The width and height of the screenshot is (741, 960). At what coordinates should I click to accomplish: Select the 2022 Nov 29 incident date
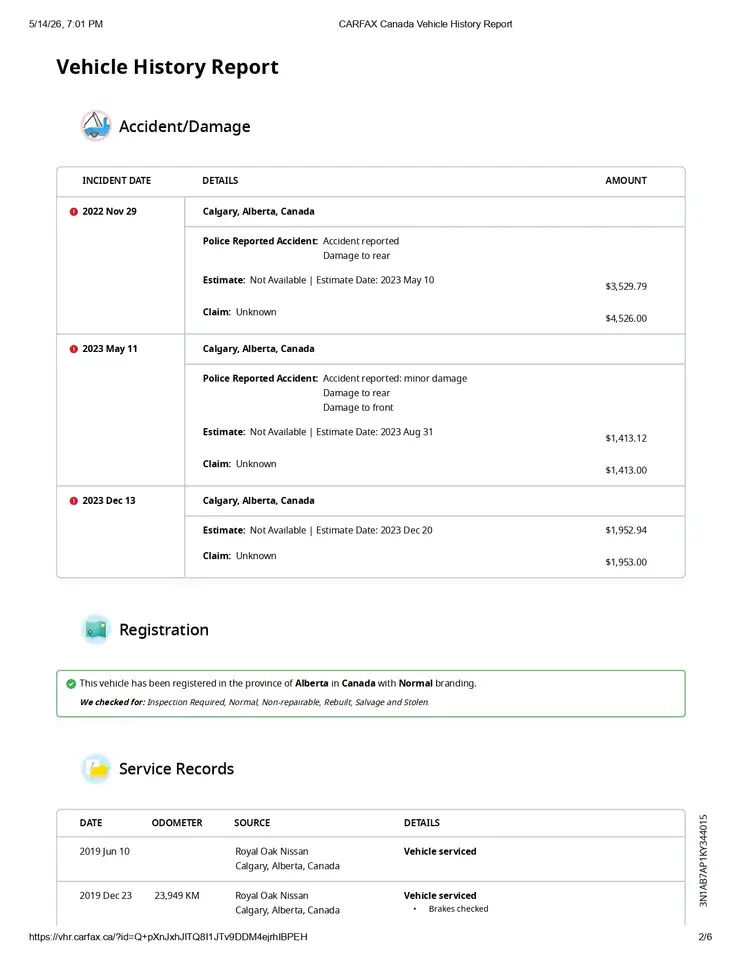110,211
